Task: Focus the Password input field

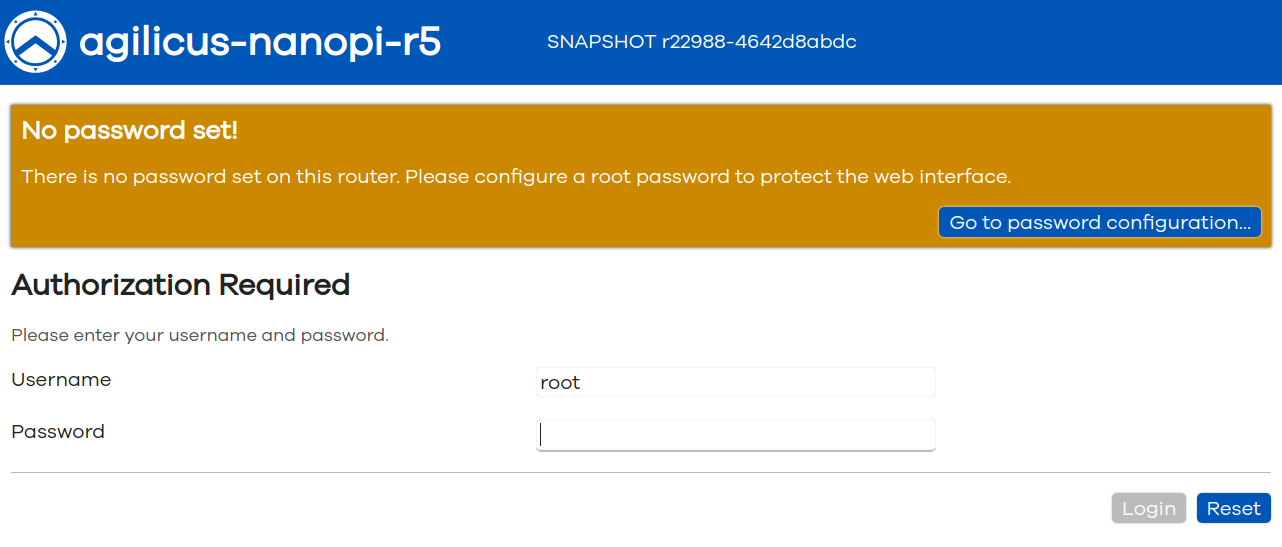Action: (x=735, y=435)
